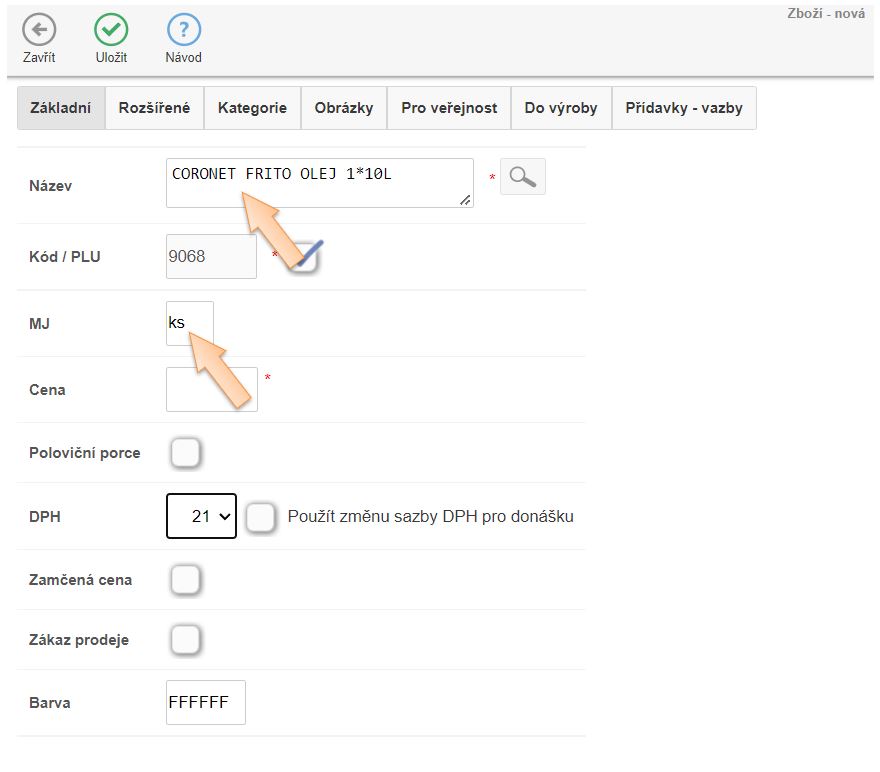
Task: Enable the Zamčená cena checkbox
Action: [x=185, y=580]
